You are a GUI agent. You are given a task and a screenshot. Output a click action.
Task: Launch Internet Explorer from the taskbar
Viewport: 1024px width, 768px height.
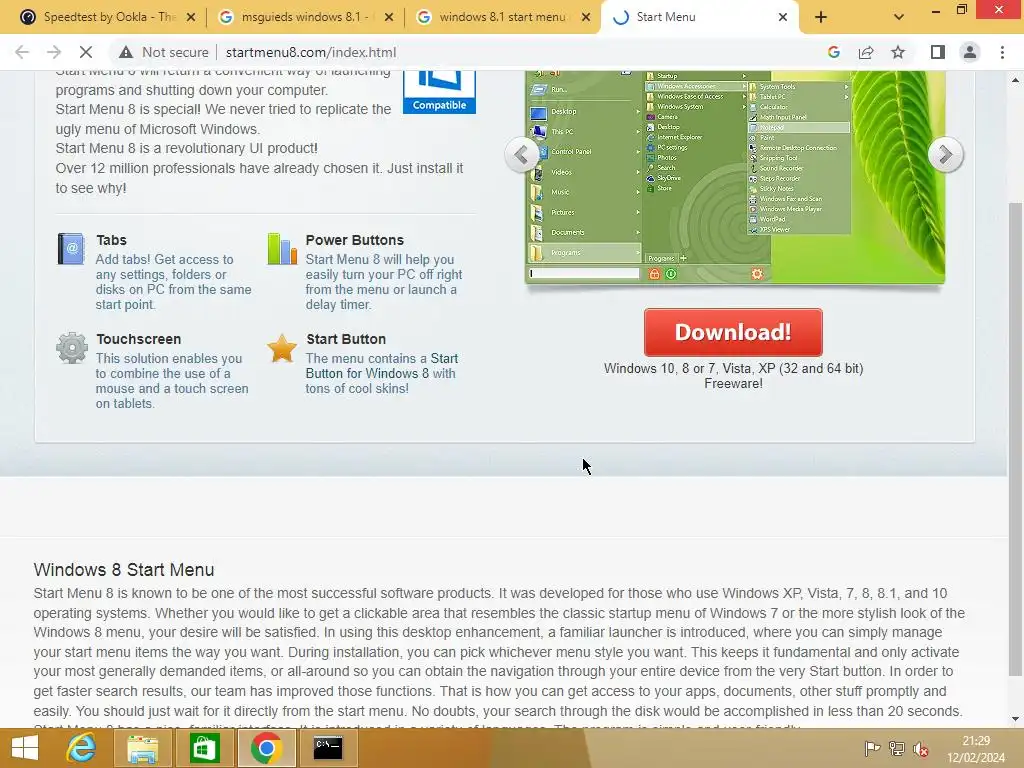coord(81,748)
